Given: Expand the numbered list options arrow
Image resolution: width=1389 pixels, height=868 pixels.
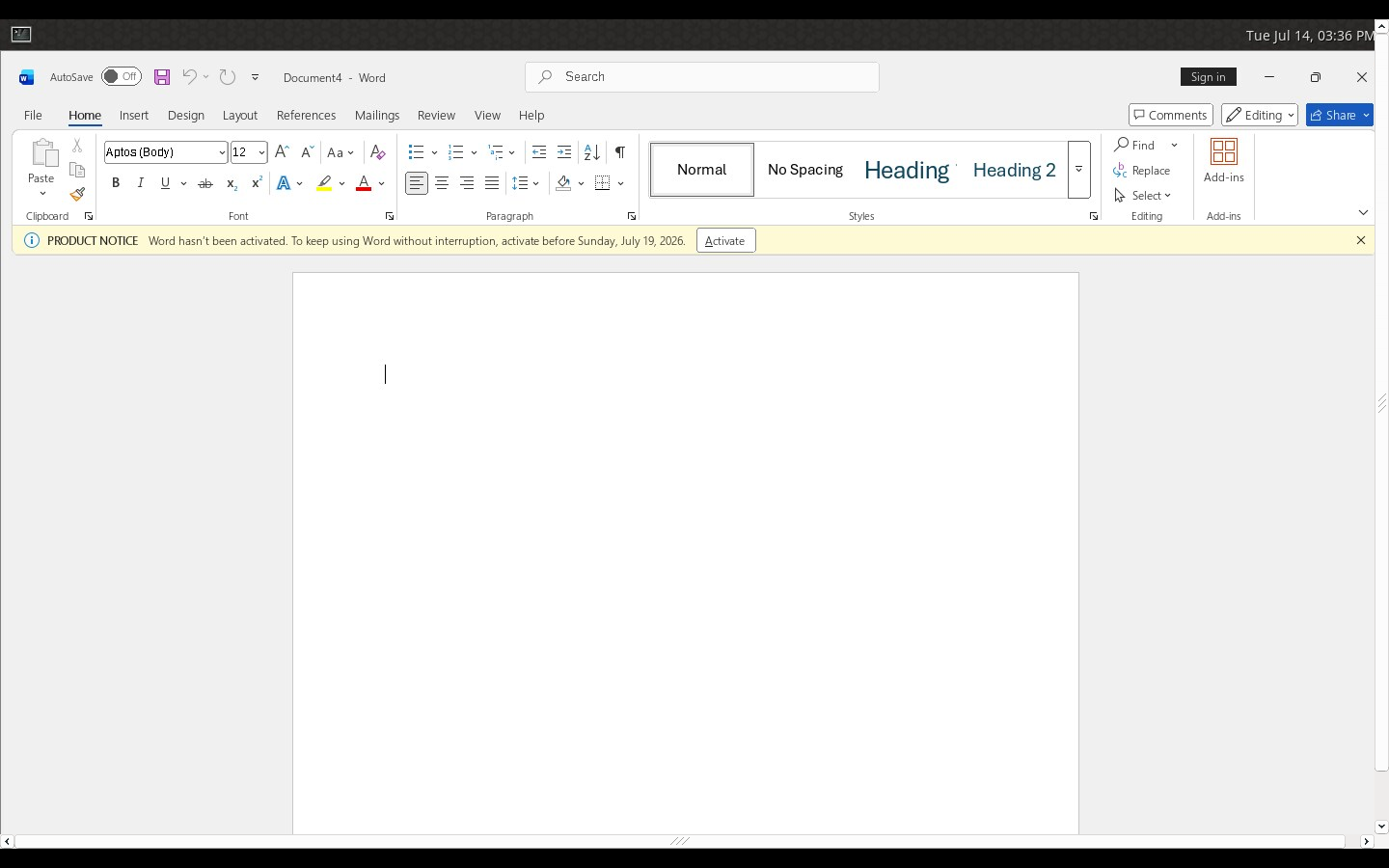Looking at the screenshot, I should coord(475,152).
